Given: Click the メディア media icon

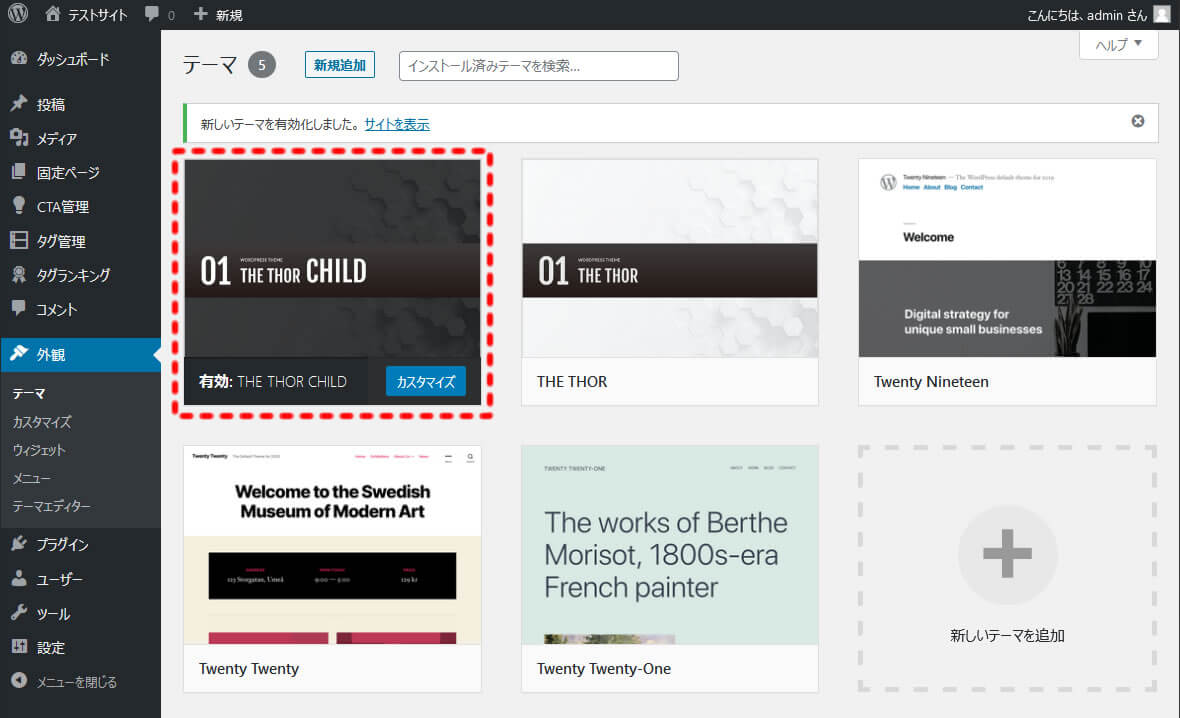Looking at the screenshot, I should point(19,138).
